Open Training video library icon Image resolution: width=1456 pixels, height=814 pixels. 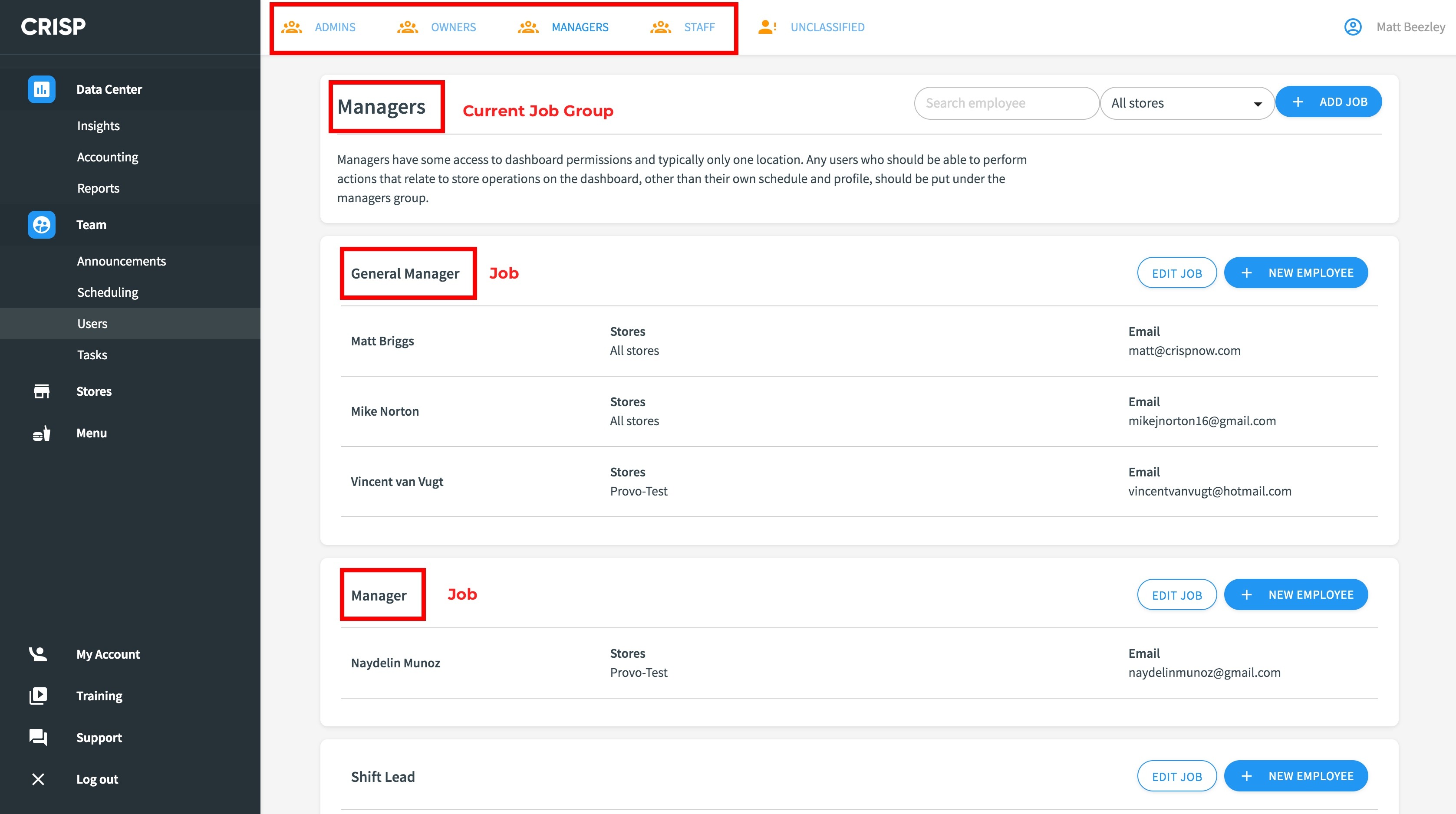coord(38,696)
